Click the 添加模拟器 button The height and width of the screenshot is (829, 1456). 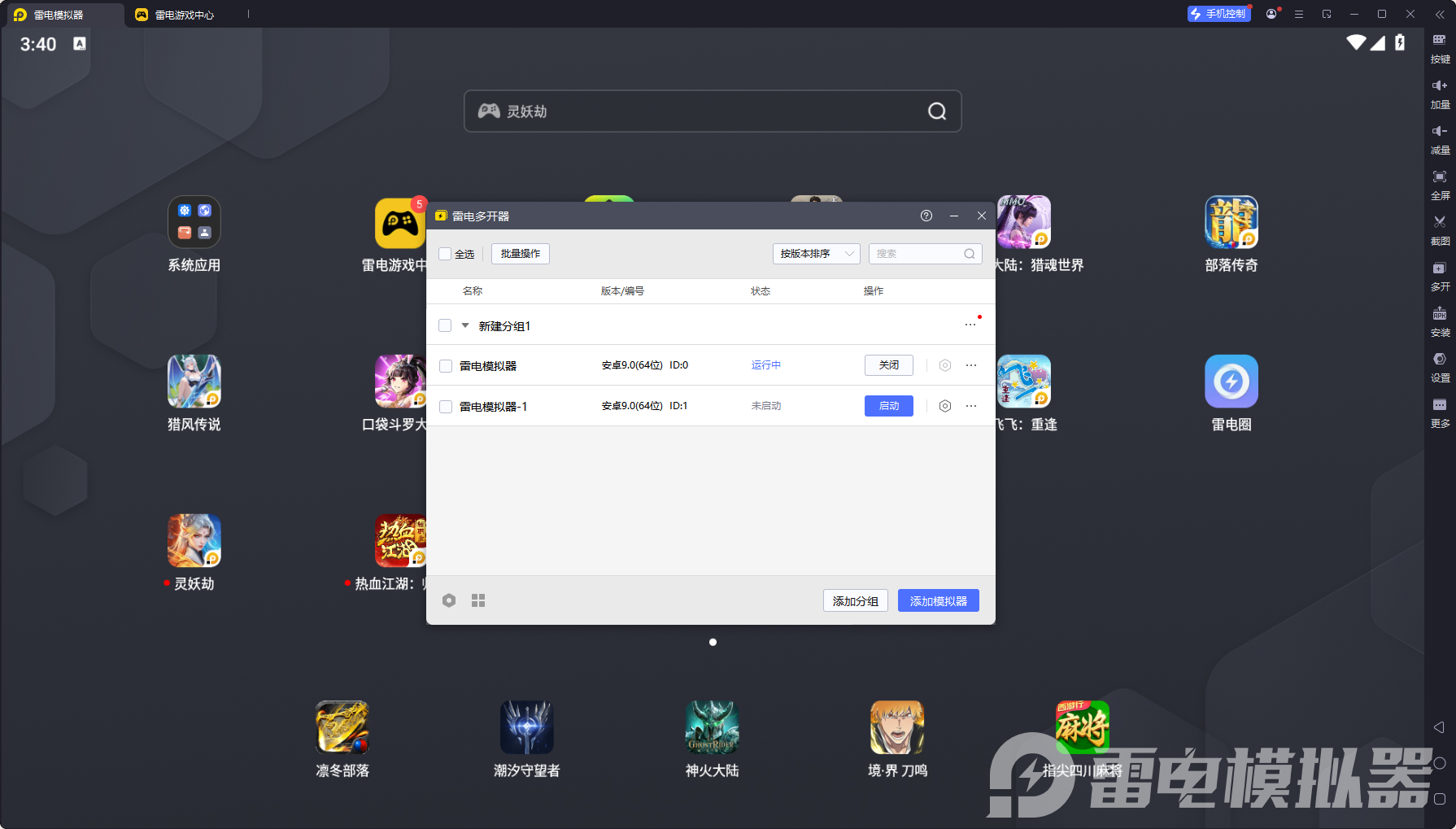pos(939,600)
